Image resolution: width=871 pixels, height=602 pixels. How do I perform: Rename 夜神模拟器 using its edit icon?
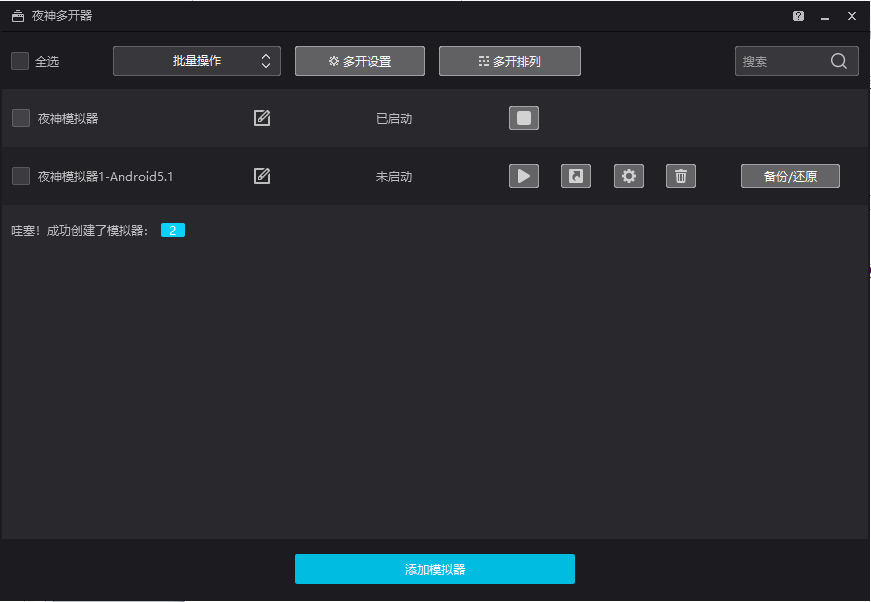pyautogui.click(x=262, y=118)
